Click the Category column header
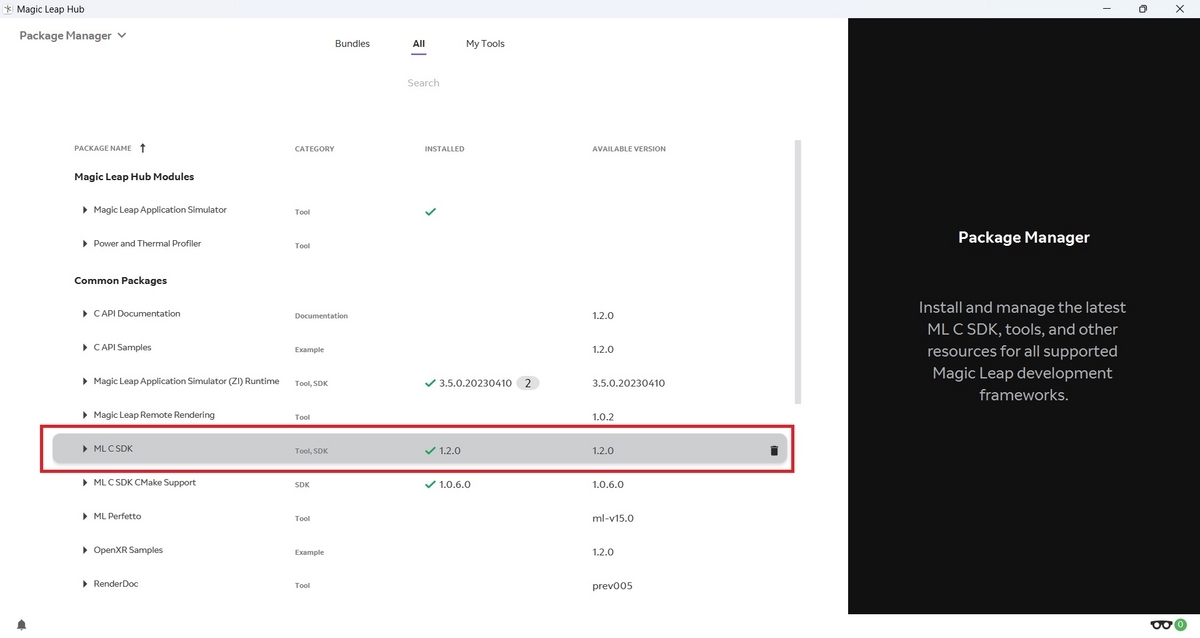 click(314, 149)
